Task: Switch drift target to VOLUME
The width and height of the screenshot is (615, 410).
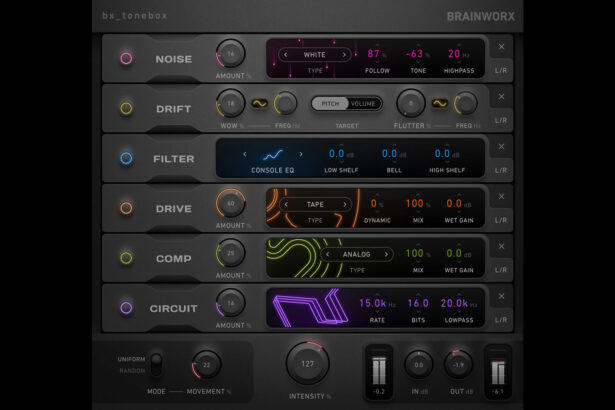Action: 363,104
